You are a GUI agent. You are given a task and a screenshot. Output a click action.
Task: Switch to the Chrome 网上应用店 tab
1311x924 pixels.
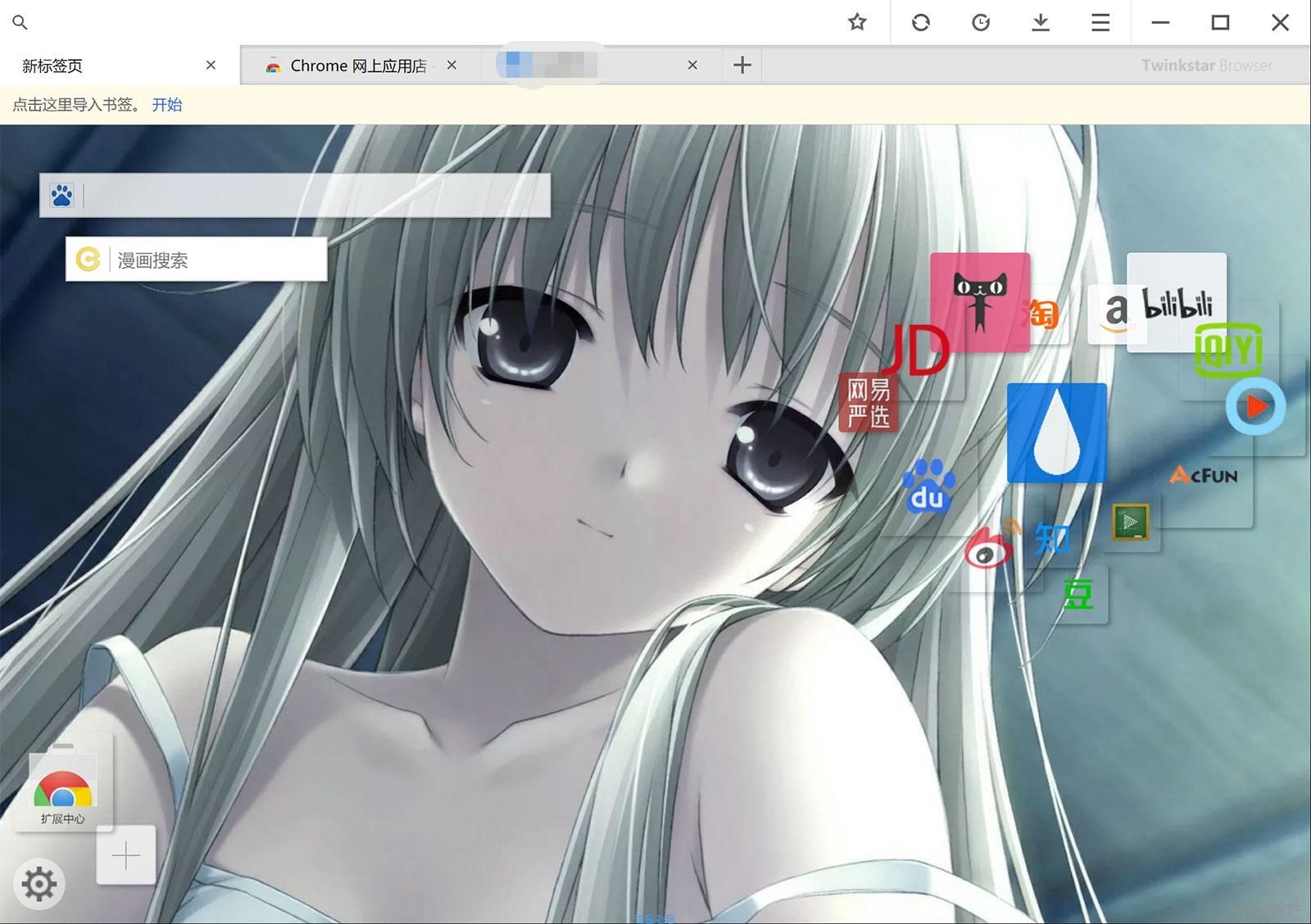pos(359,66)
